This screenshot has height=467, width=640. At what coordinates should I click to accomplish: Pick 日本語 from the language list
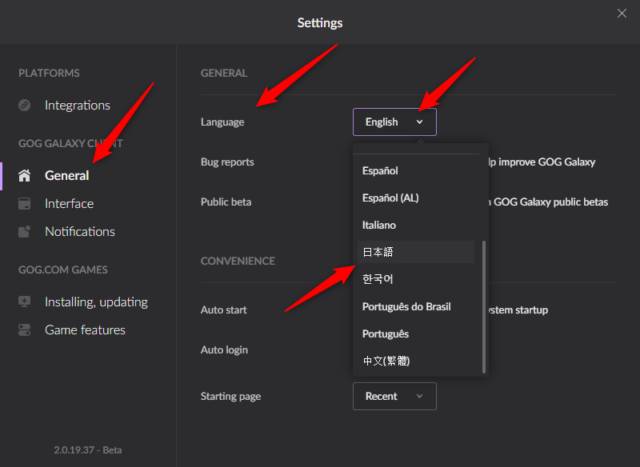(x=380, y=252)
